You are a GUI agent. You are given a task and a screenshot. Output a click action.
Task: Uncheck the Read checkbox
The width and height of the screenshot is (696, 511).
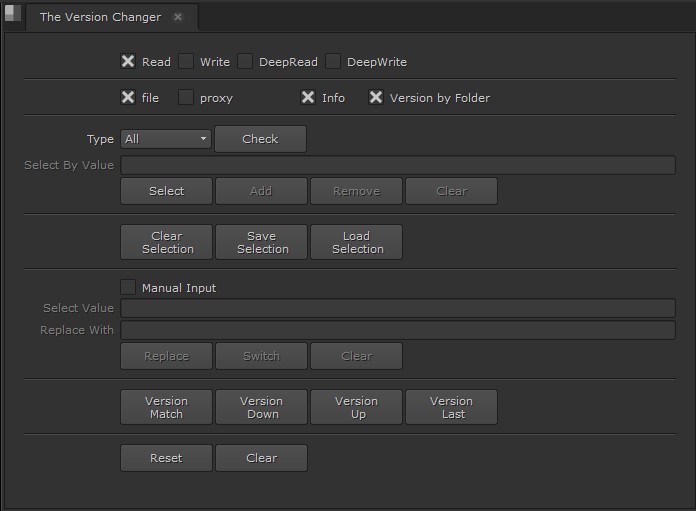128,62
